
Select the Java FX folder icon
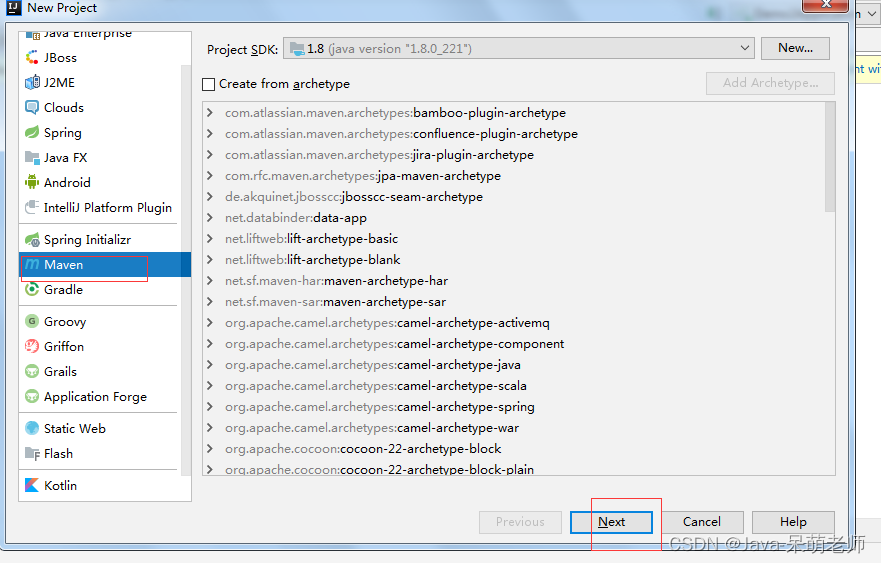pos(32,157)
